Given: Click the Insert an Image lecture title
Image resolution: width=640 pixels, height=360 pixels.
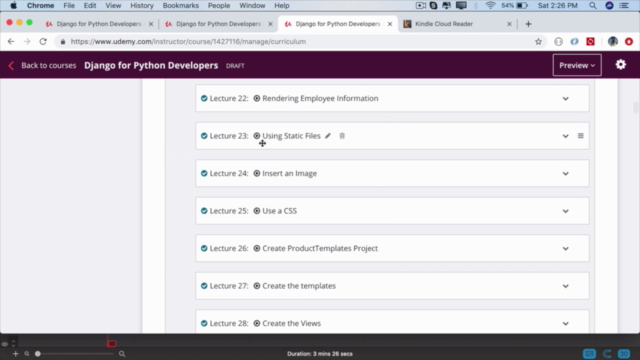Looking at the screenshot, I should 289,173.
